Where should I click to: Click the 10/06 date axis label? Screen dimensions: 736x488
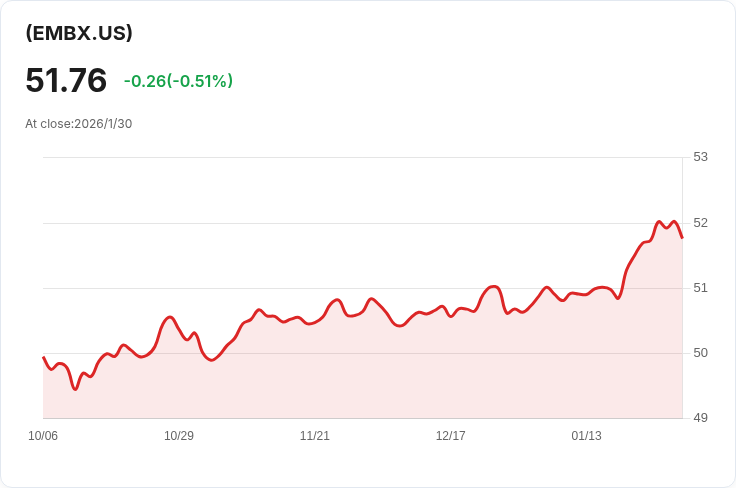[x=43, y=436]
